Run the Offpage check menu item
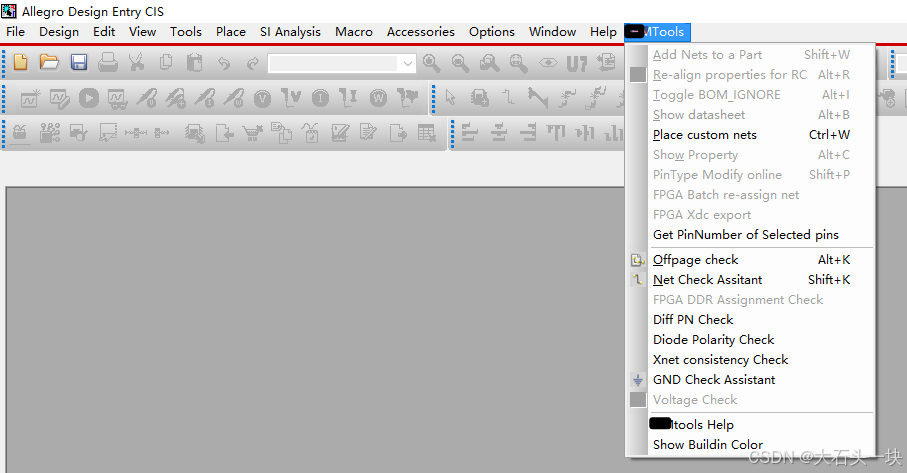 pos(751,260)
